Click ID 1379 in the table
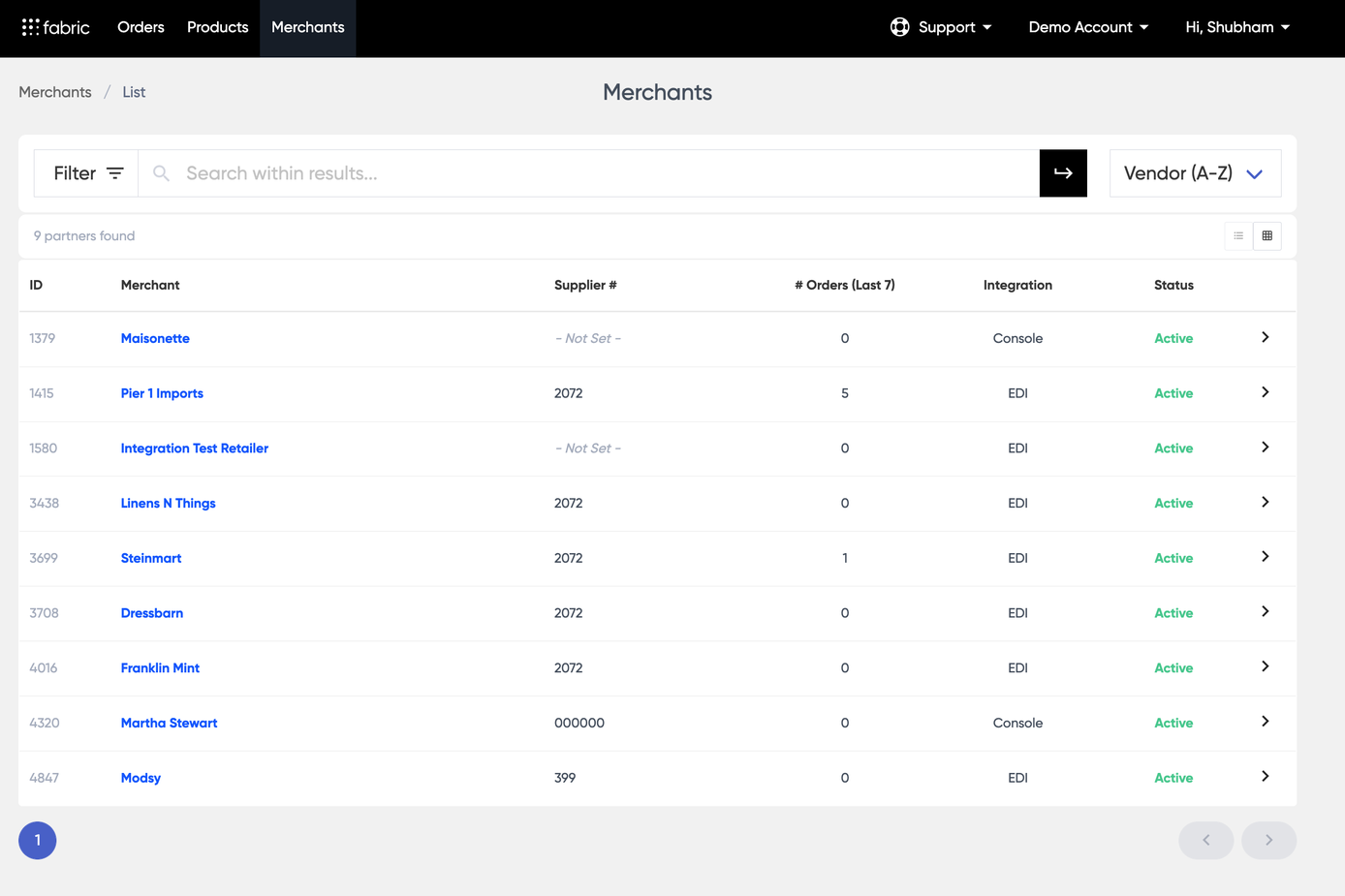The height and width of the screenshot is (896, 1345). [x=43, y=338]
